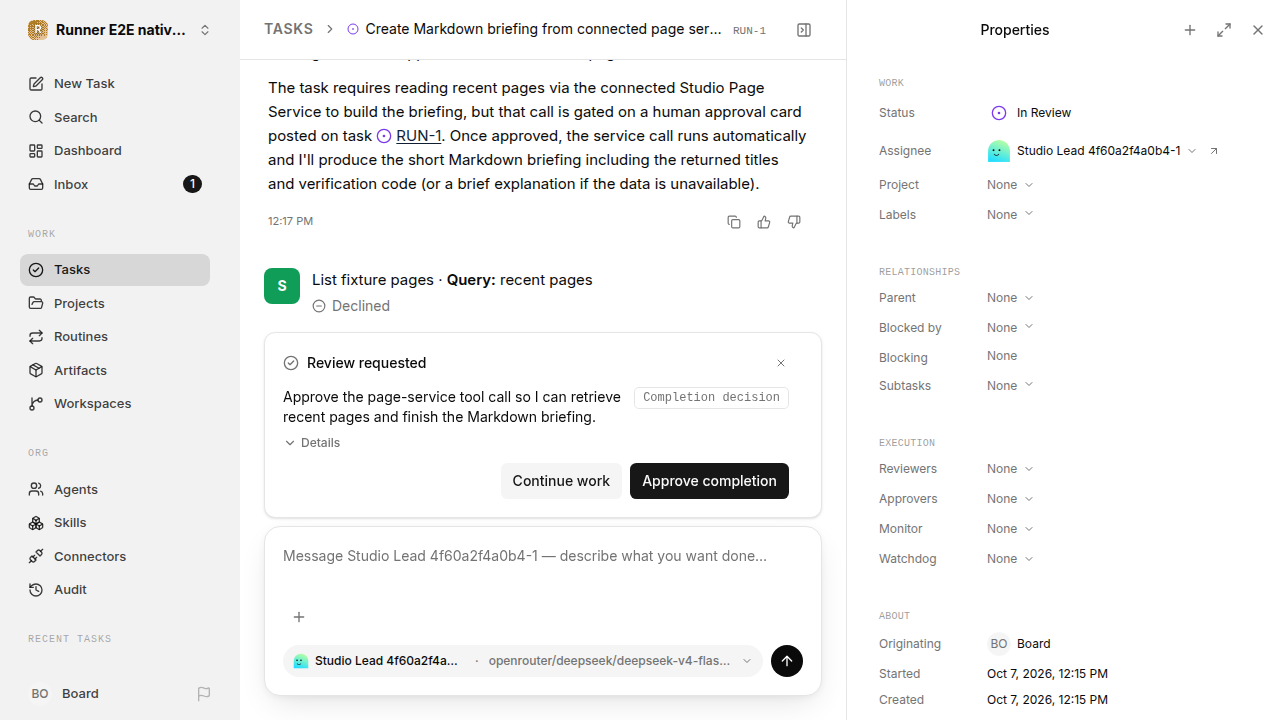The height and width of the screenshot is (720, 1280).
Task: Open Routines section
Action: (115, 337)
